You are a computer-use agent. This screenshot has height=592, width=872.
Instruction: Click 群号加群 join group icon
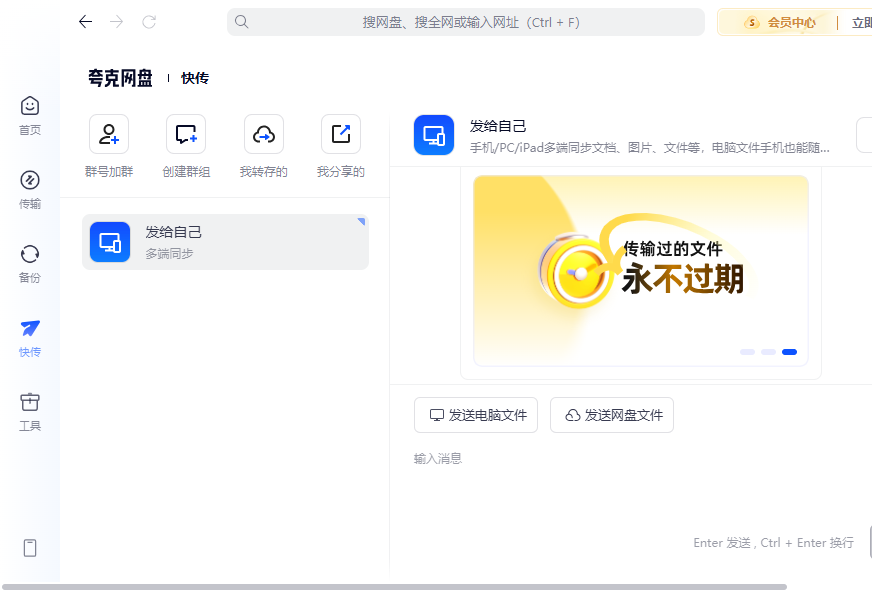109,134
